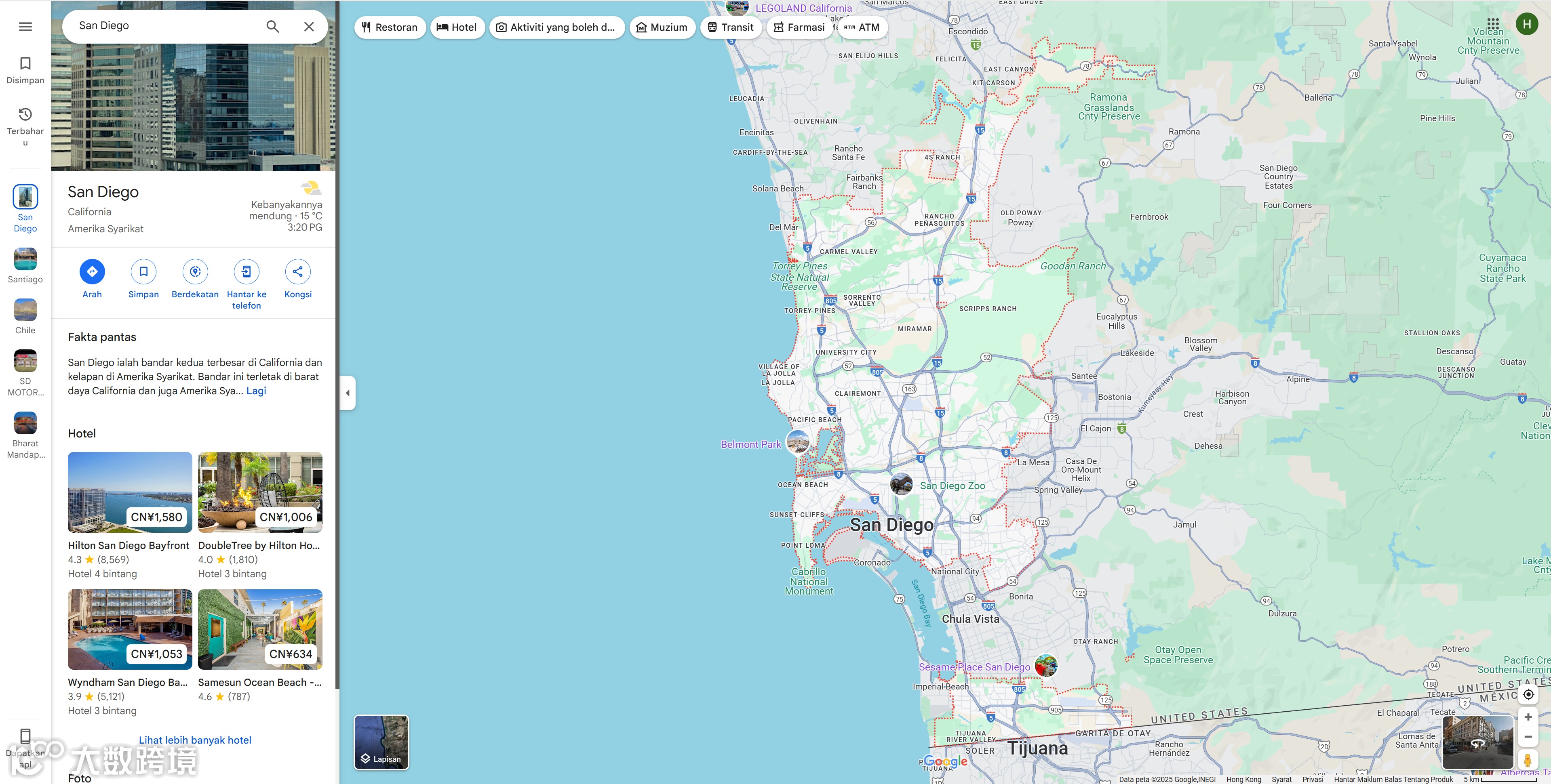Screen dimensions: 1551x784
Task: Select the Restoran category chip
Action: (x=390, y=27)
